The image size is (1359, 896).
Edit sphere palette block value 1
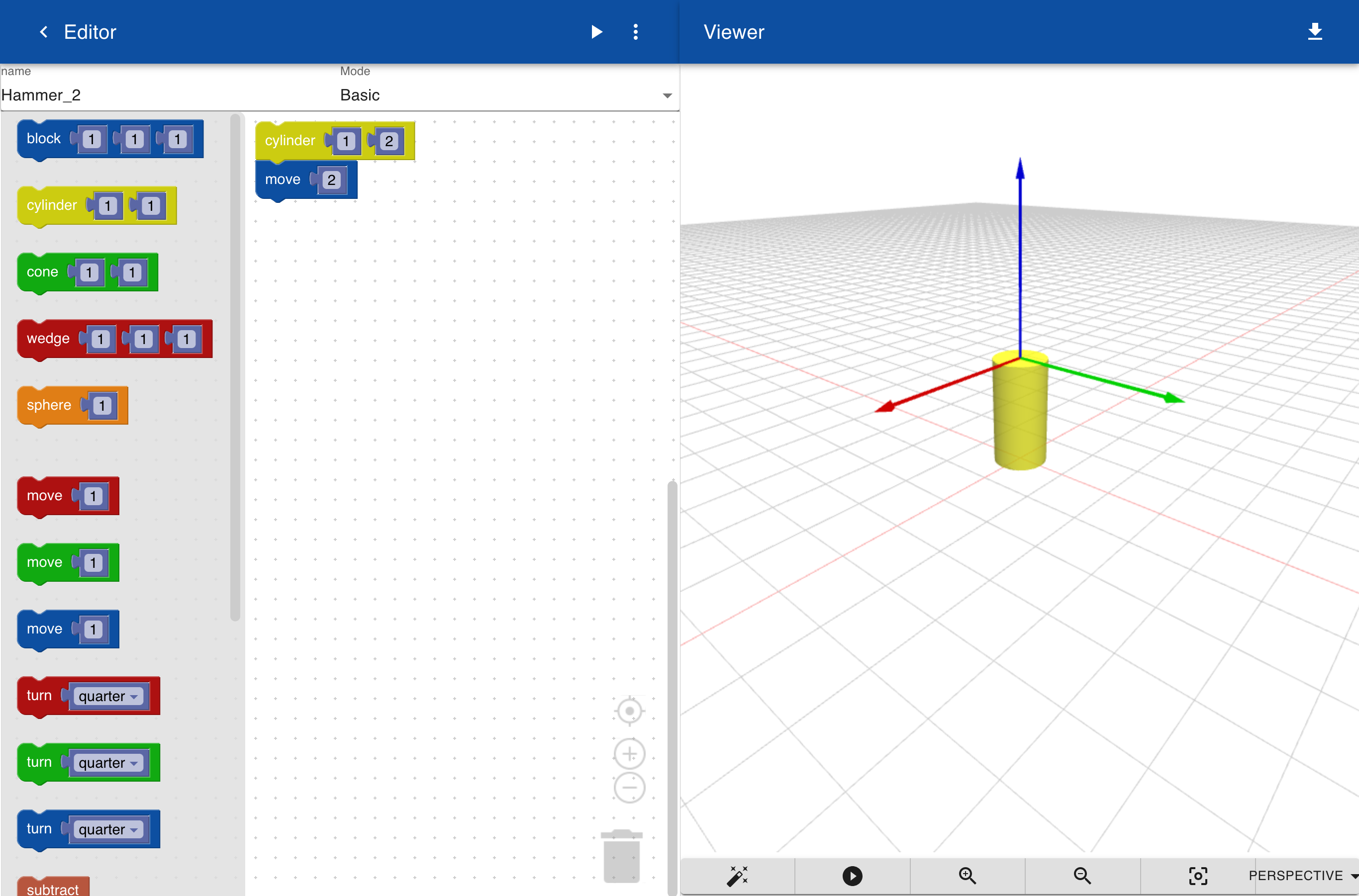[x=102, y=406]
